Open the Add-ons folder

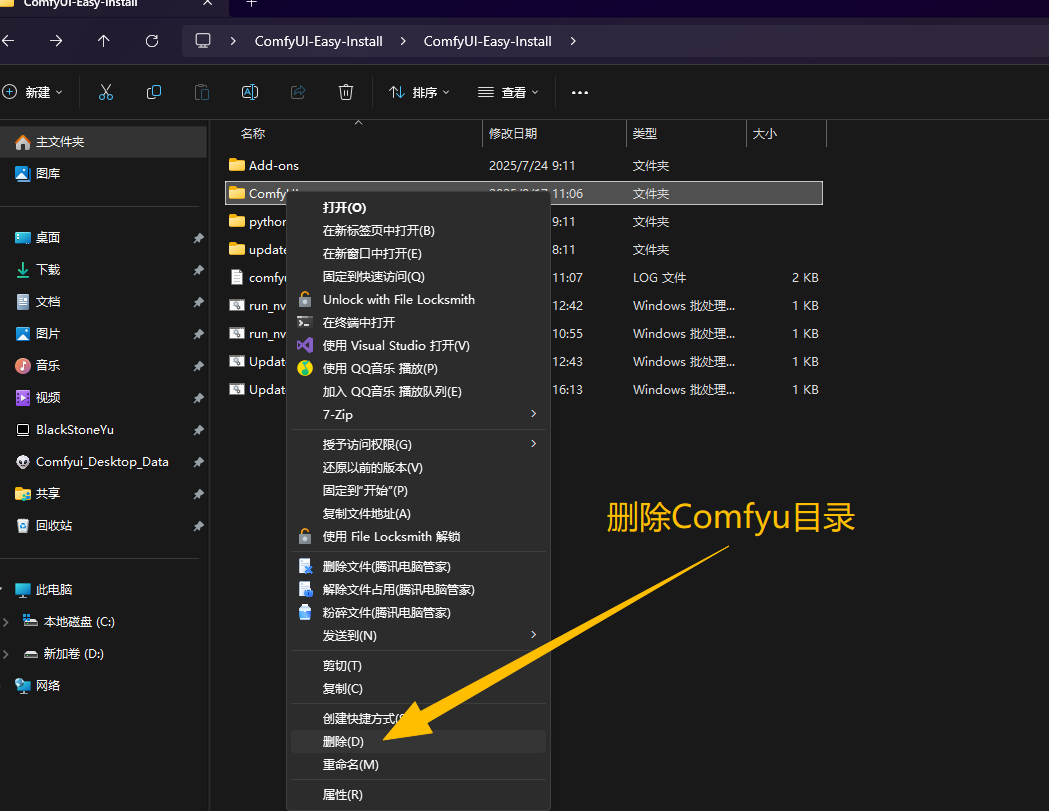(273, 166)
